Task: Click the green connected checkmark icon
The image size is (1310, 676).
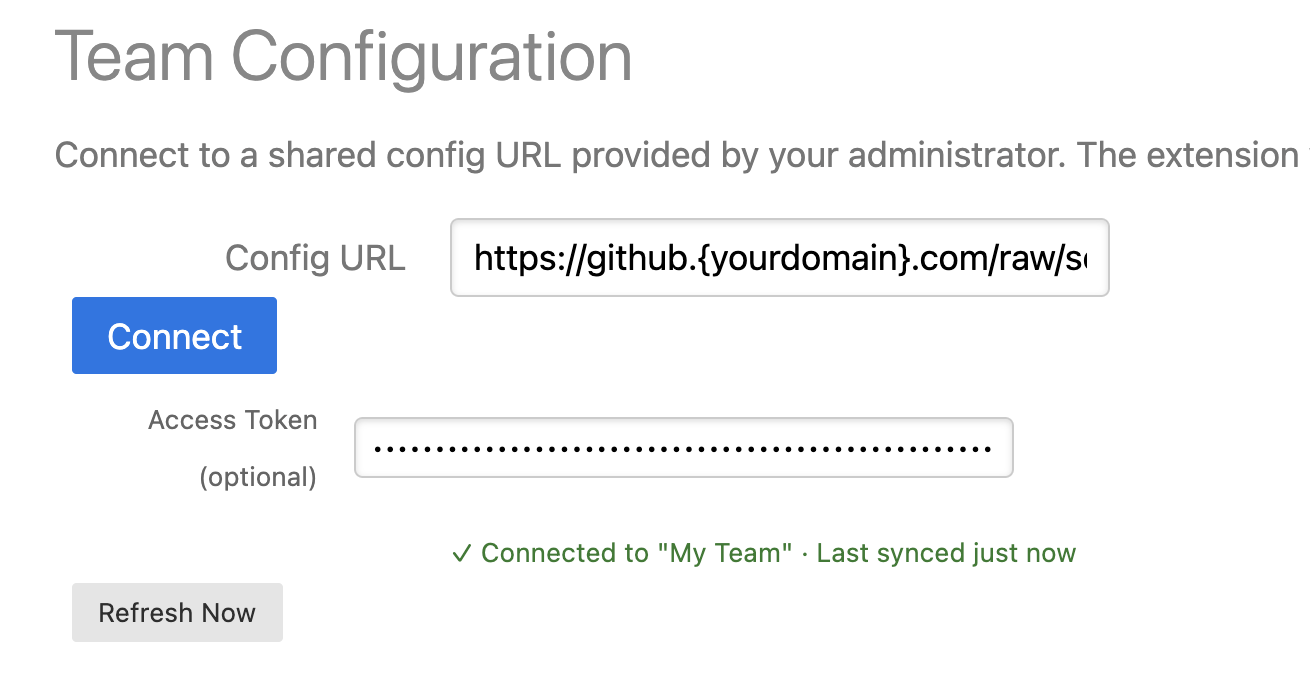Action: point(461,553)
